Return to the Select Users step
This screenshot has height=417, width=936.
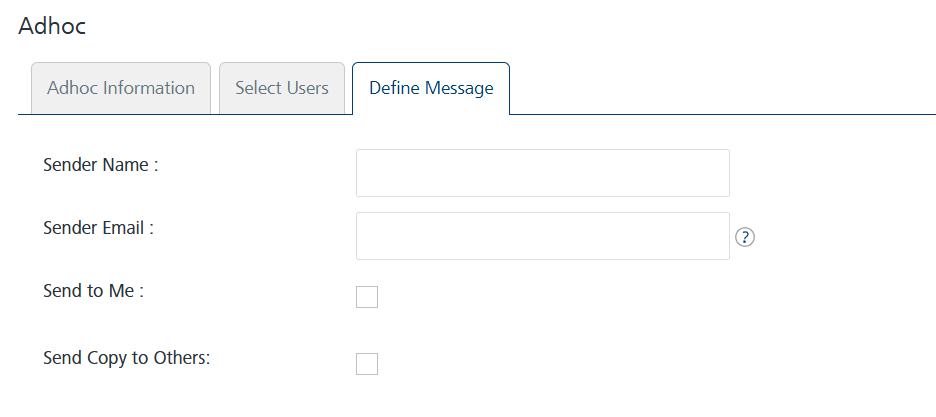282,88
